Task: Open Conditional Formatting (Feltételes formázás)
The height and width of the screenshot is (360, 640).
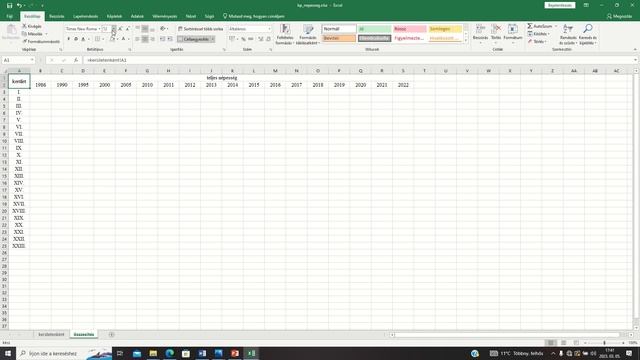Action: pyautogui.click(x=285, y=34)
